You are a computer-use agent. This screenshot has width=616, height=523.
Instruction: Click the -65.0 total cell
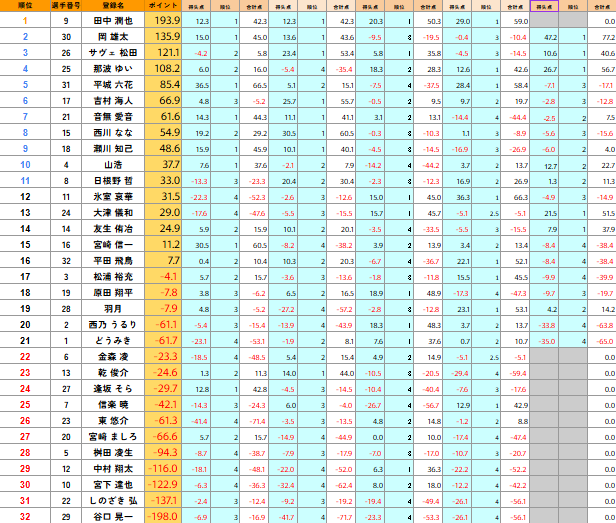tap(602, 341)
